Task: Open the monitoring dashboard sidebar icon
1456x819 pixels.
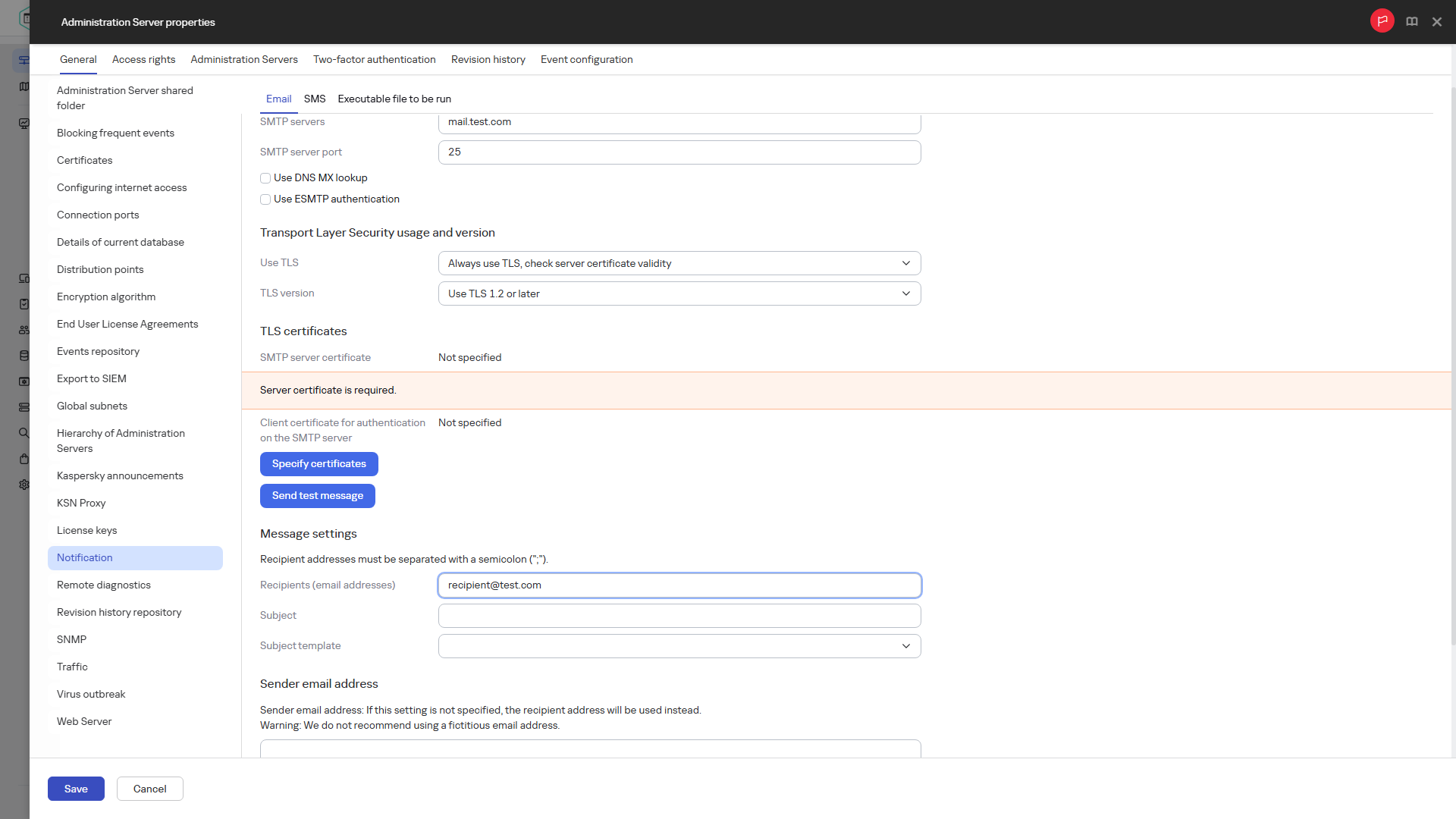Action: [24, 124]
